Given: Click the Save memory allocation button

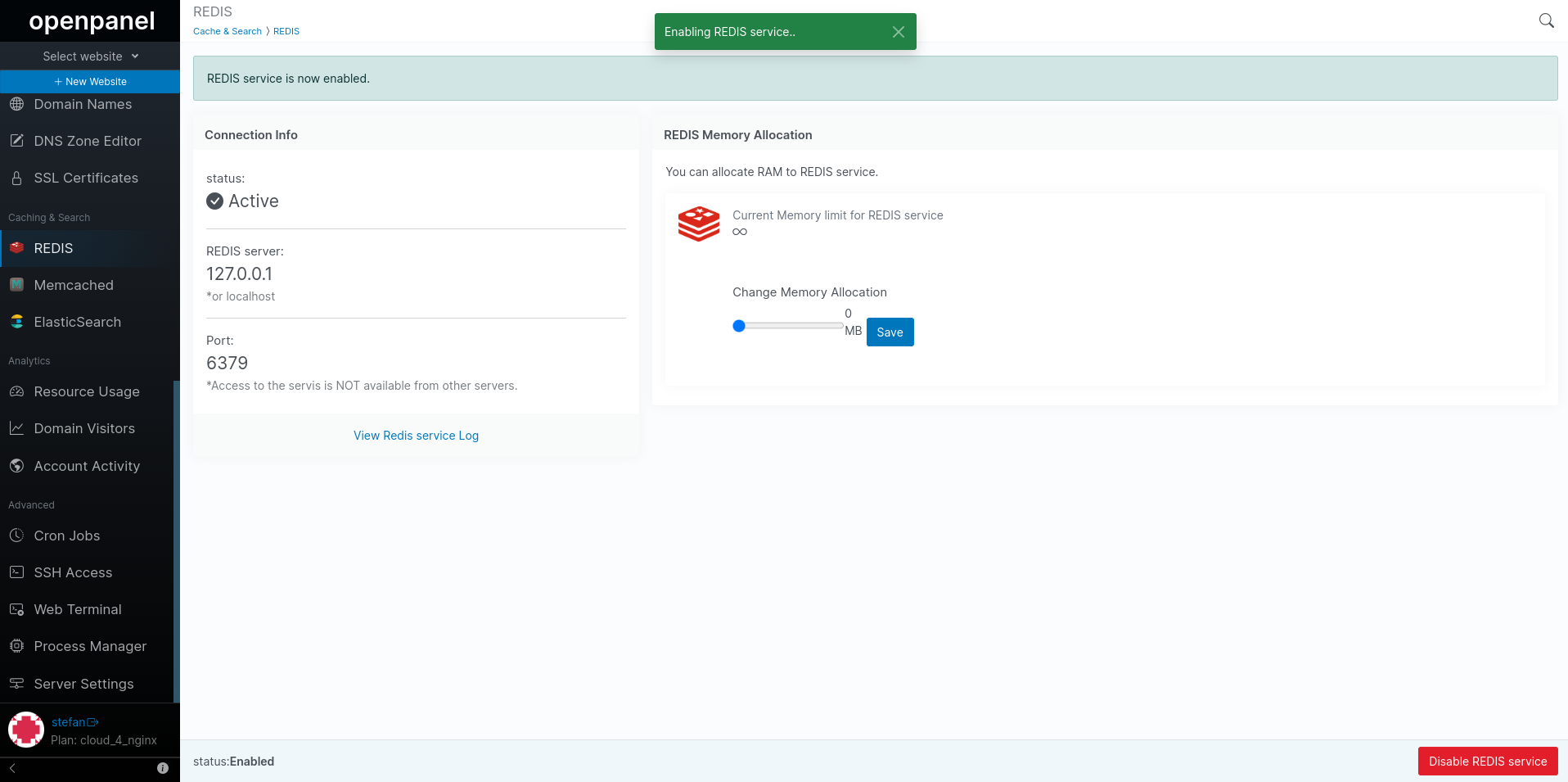Looking at the screenshot, I should pos(890,332).
